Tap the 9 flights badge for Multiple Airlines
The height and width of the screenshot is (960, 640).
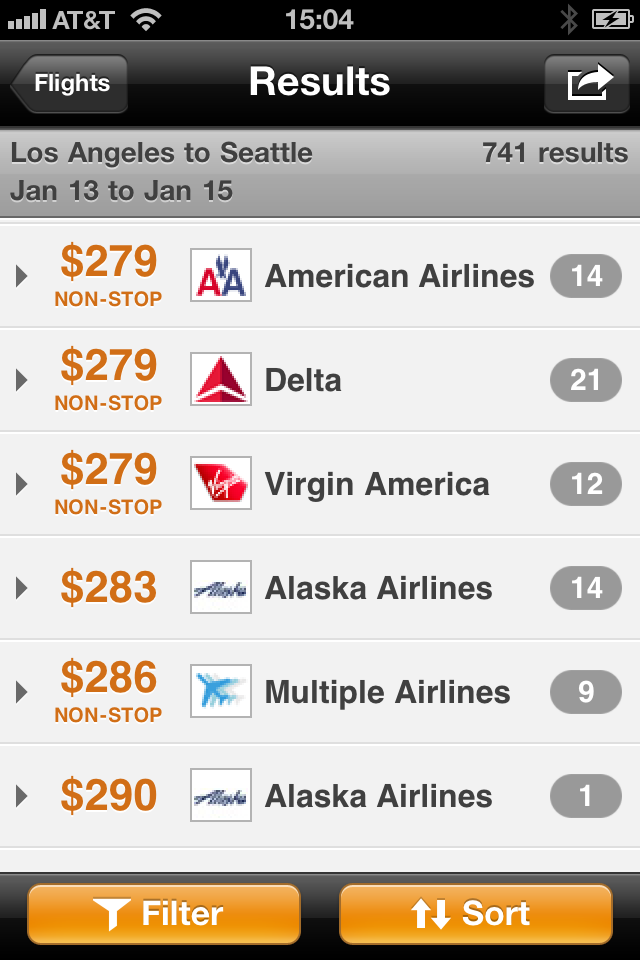point(586,692)
